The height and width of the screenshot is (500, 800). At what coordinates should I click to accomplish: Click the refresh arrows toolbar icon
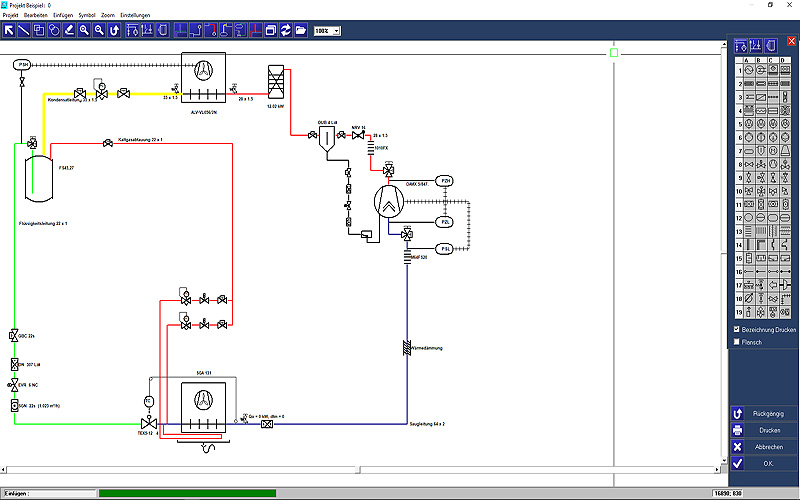285,30
